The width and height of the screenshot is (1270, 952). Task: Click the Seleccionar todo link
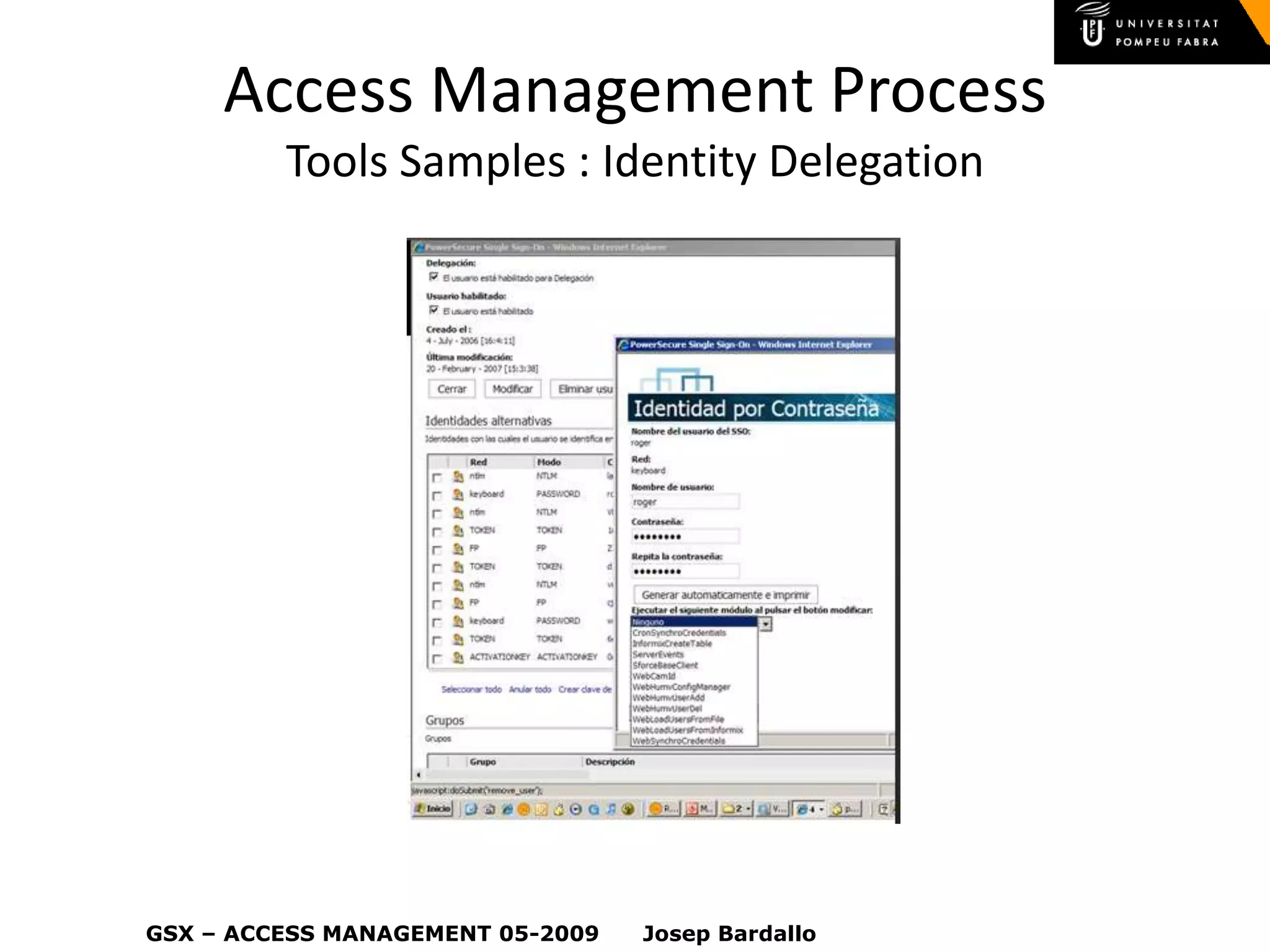pyautogui.click(x=471, y=689)
